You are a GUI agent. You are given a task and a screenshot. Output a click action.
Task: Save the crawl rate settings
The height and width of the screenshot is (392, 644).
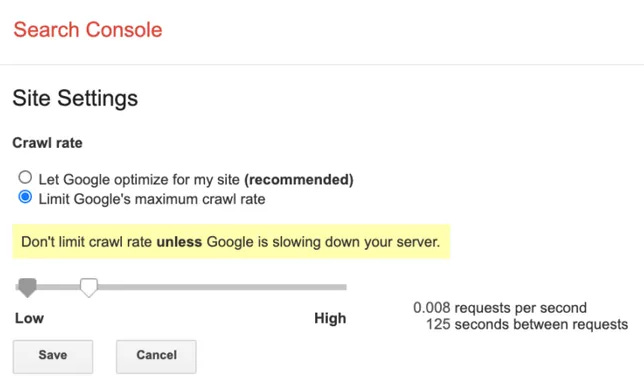click(x=53, y=356)
